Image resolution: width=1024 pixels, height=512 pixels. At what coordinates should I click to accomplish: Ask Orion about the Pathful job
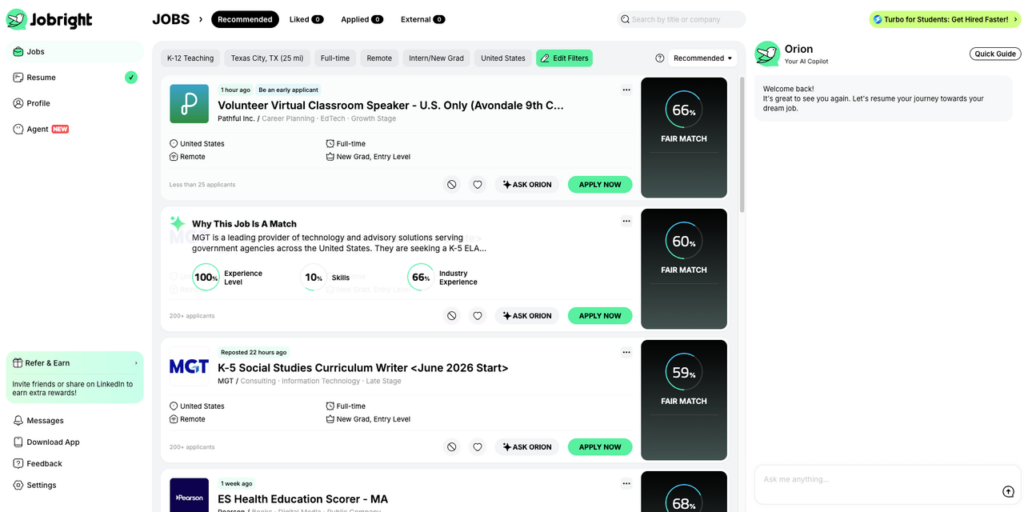pos(527,185)
